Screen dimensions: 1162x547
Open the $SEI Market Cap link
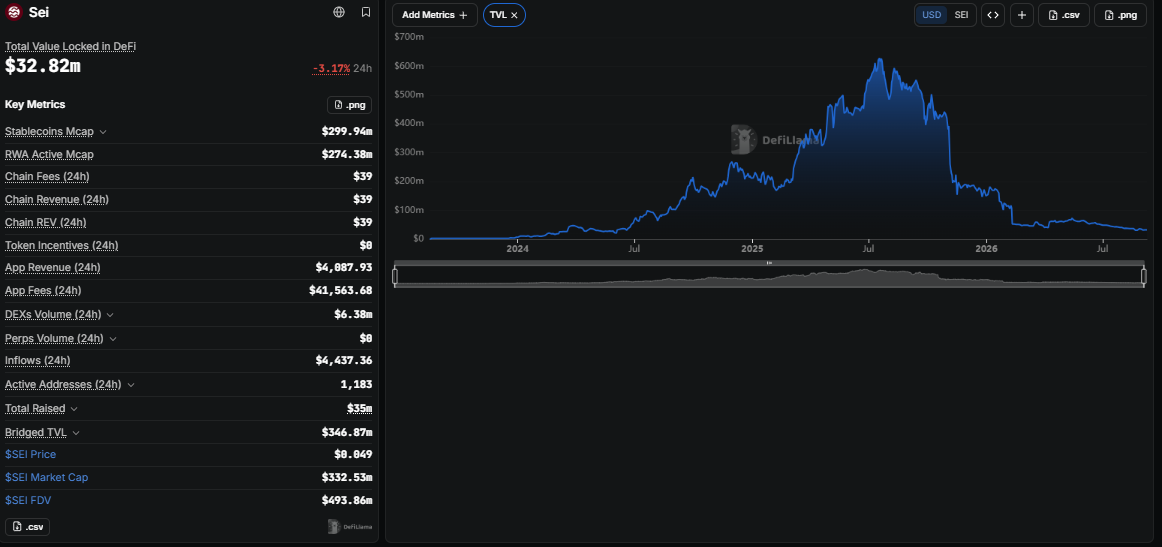coord(47,477)
